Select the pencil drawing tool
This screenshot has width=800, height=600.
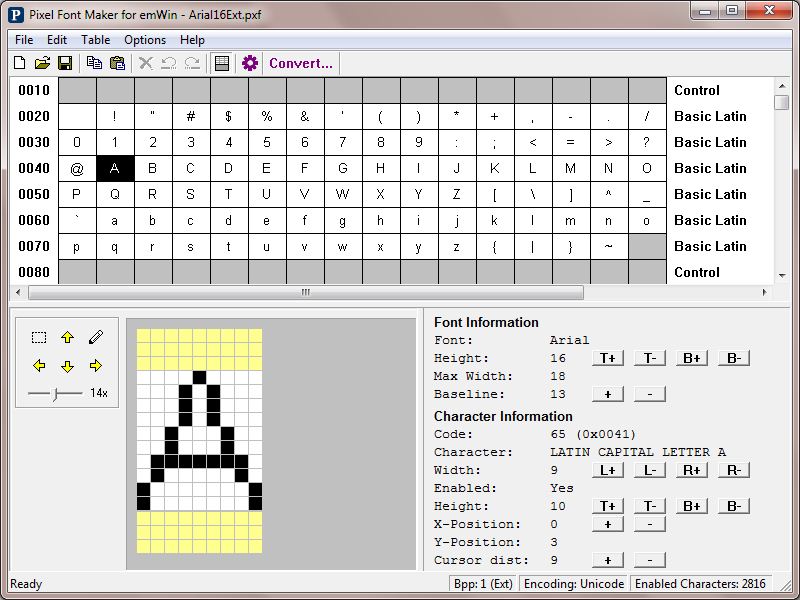[96, 338]
